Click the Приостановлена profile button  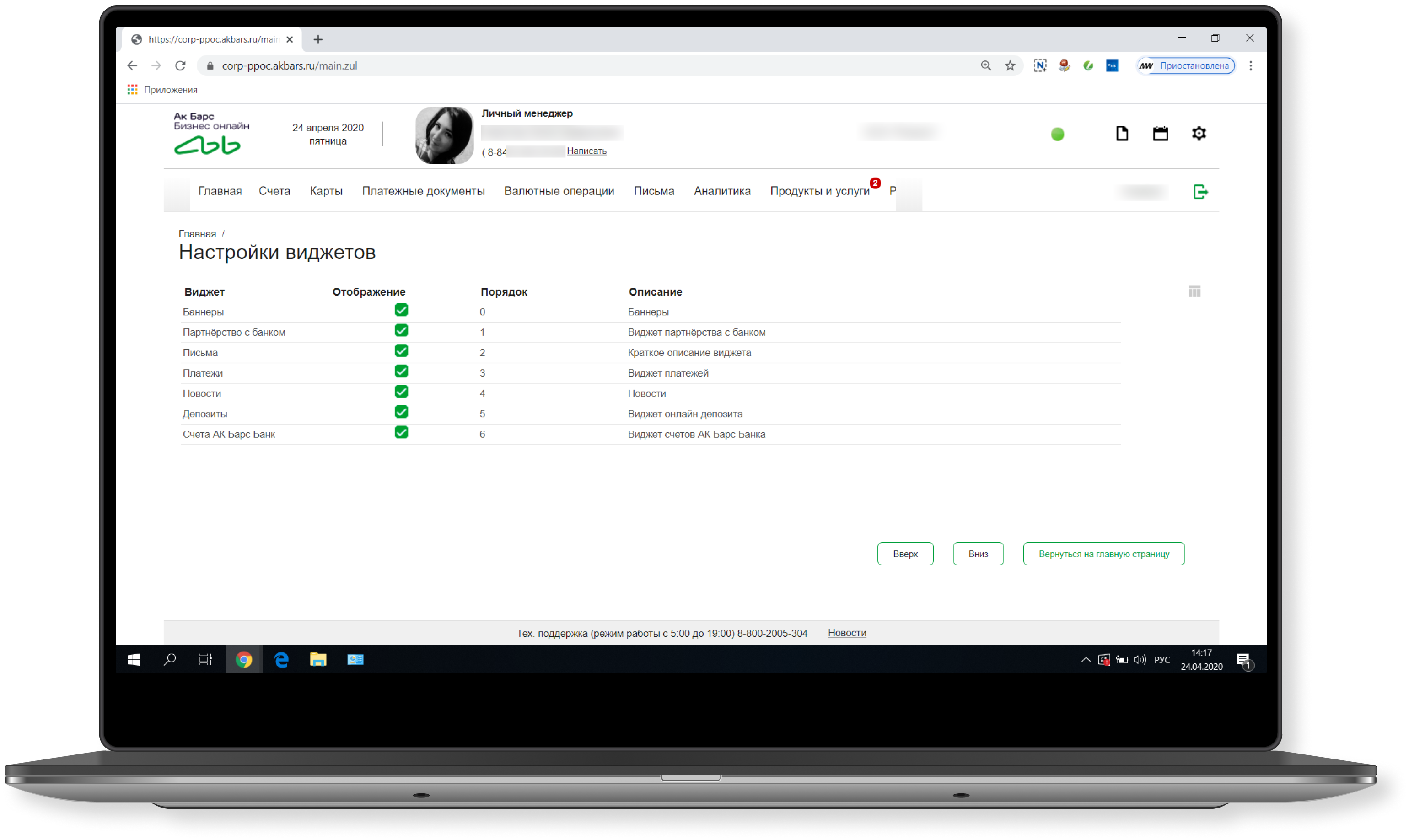1185,66
